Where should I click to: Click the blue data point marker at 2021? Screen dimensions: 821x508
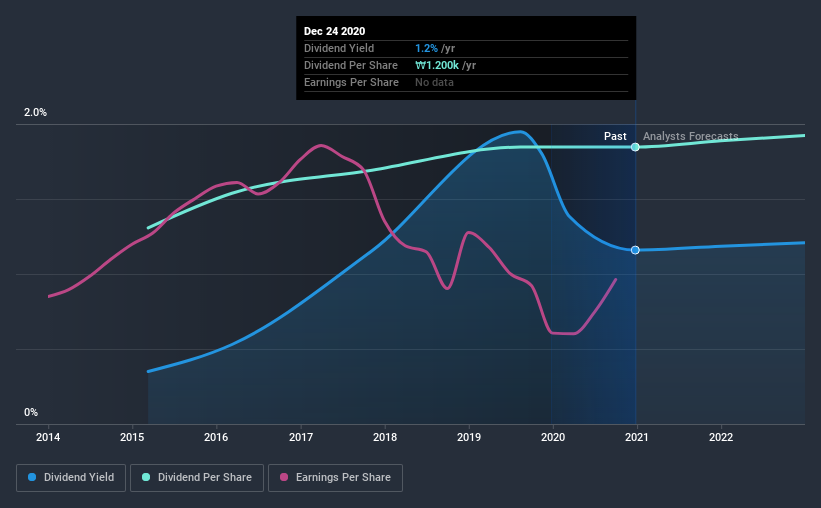pos(635,250)
